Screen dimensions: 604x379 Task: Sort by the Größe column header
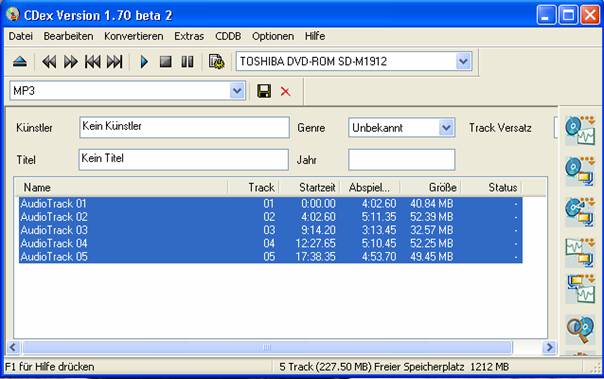click(430, 188)
